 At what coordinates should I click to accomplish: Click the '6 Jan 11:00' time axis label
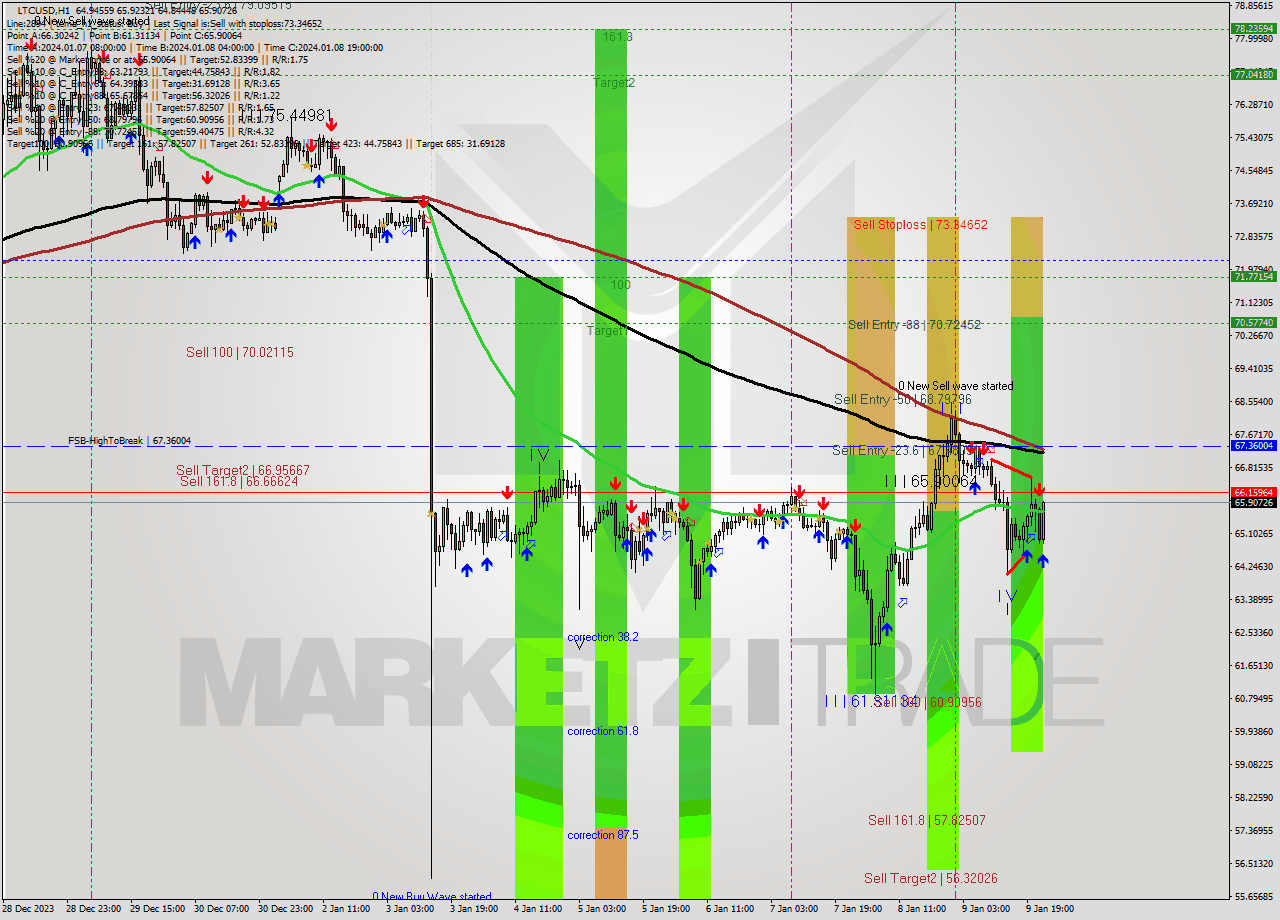point(729,909)
